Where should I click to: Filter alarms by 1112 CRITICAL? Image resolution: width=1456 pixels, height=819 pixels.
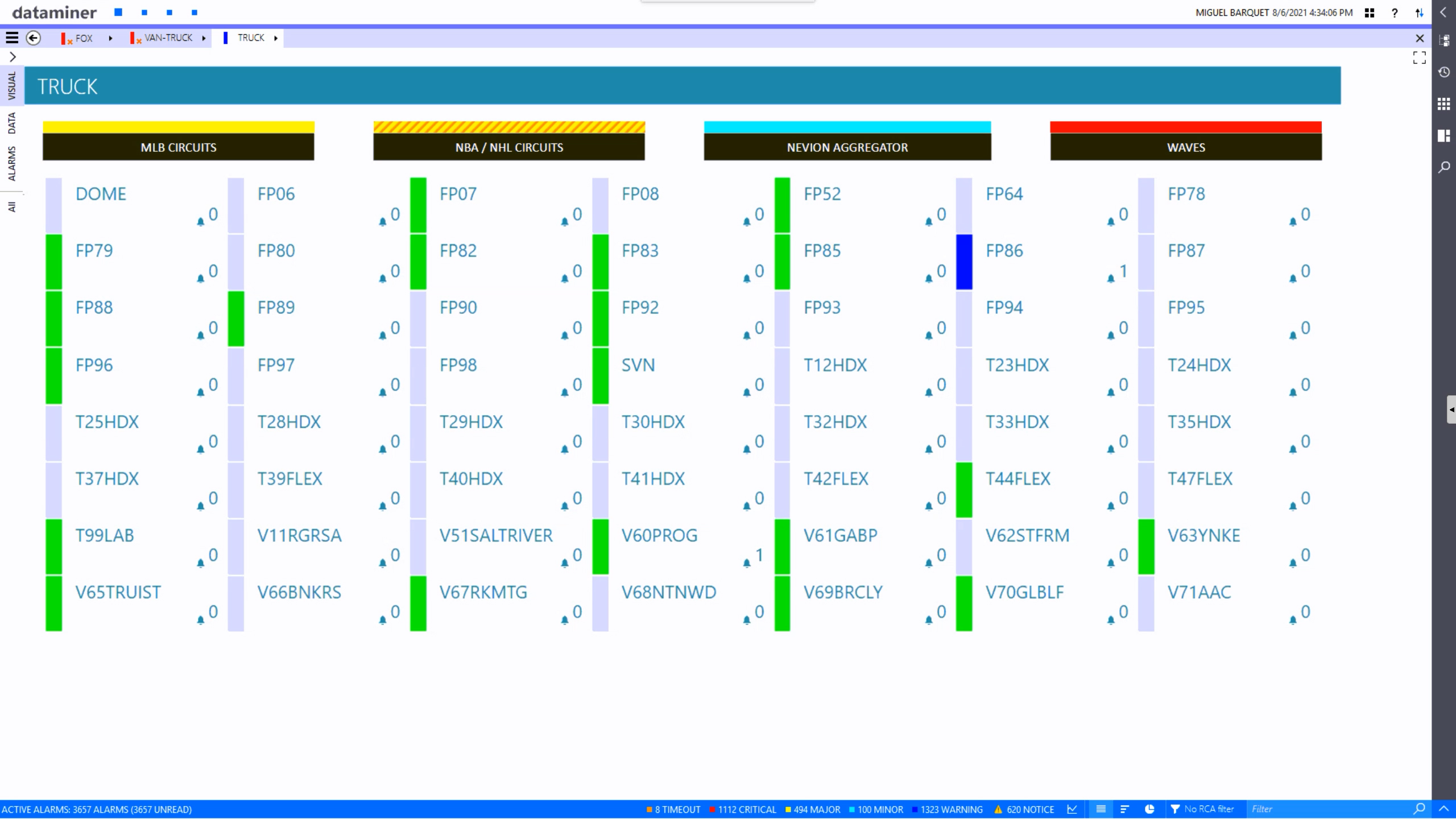pos(742,809)
